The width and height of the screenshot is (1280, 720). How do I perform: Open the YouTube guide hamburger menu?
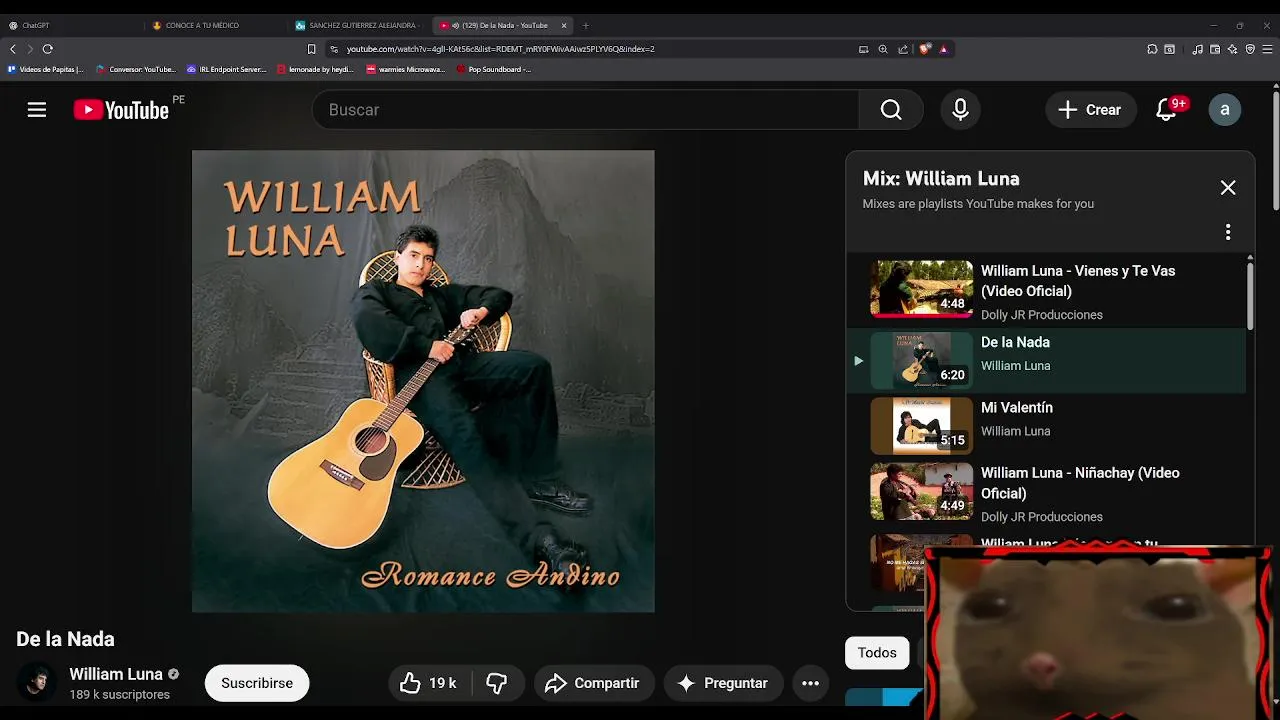click(x=37, y=110)
